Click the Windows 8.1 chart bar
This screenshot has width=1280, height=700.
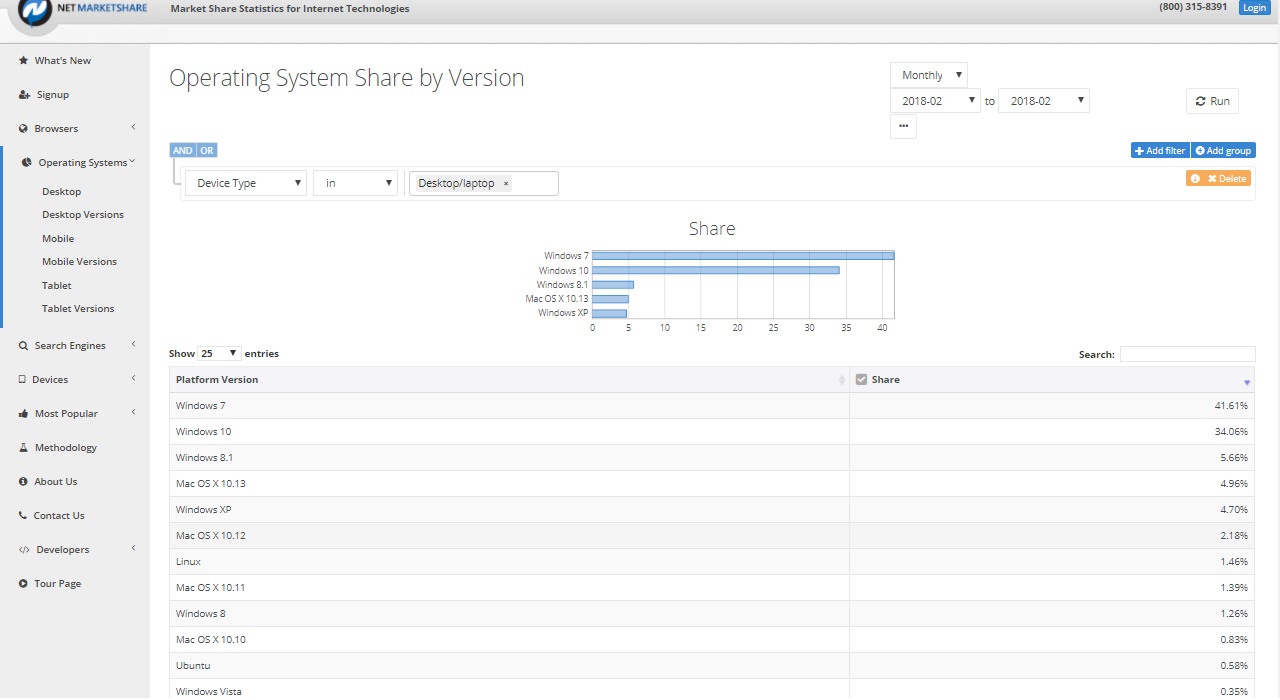(x=613, y=285)
